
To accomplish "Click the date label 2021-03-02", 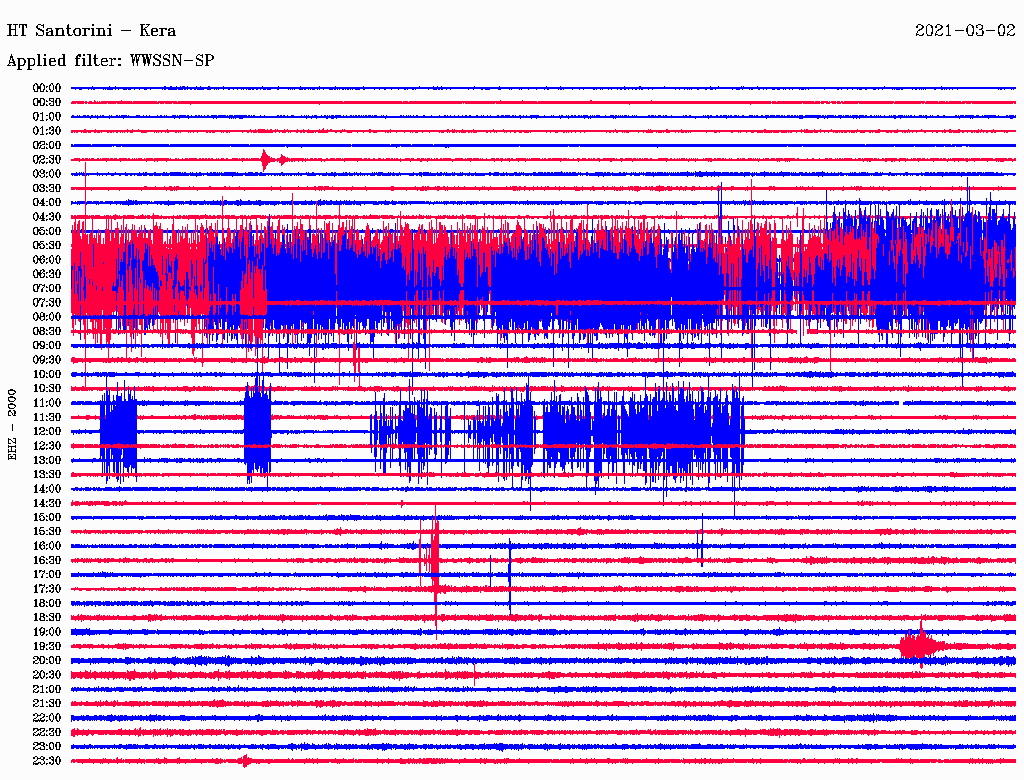I will click(965, 31).
